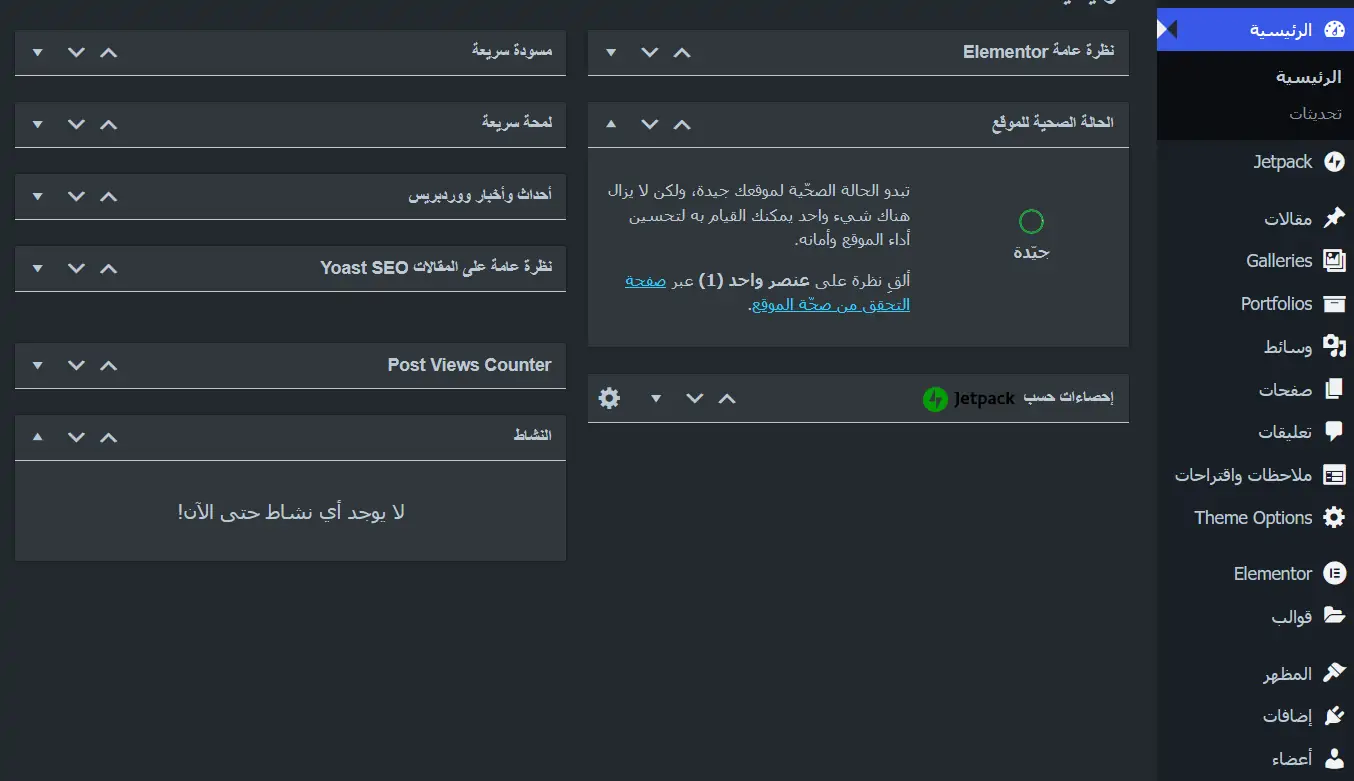Expand the Yoast SEO posts overview panel
This screenshot has height=781, width=1354.
coord(38,268)
